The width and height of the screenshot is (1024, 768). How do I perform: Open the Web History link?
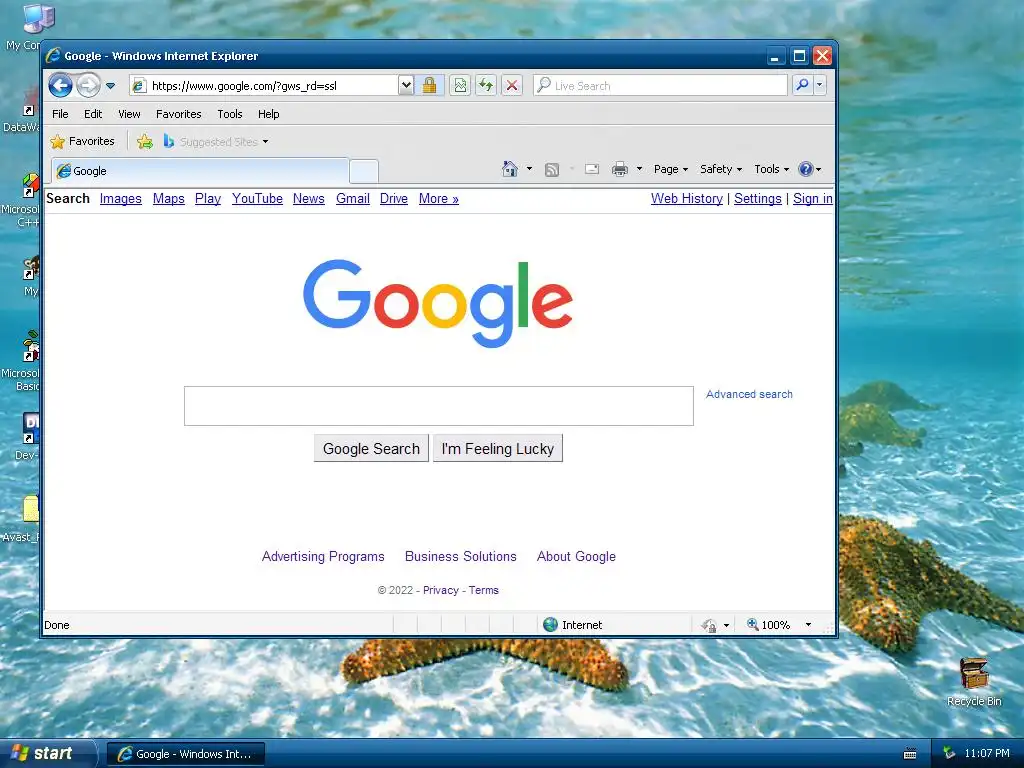(x=687, y=199)
